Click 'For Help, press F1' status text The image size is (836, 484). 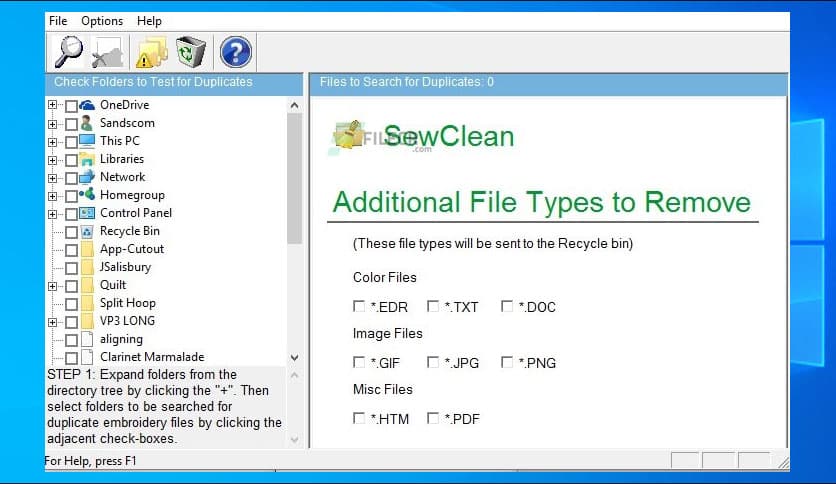pyautogui.click(x=91, y=461)
